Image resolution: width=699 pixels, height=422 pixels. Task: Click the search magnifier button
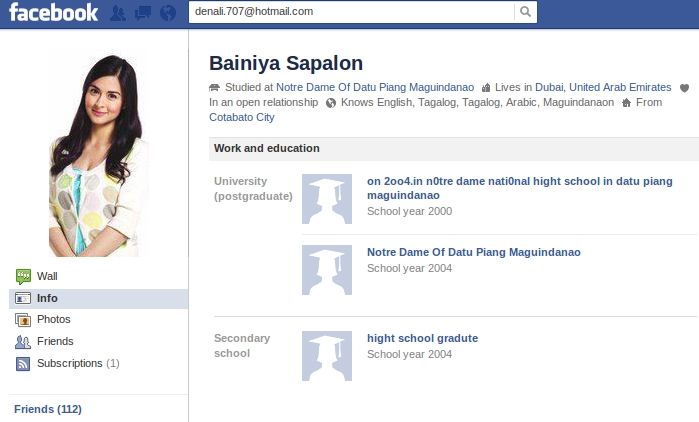525,12
